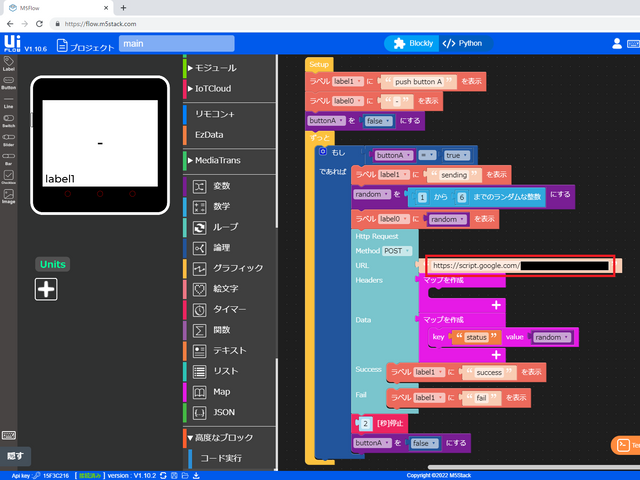Open the ループ block category
This screenshot has height=480, width=640.
pyautogui.click(x=226, y=227)
